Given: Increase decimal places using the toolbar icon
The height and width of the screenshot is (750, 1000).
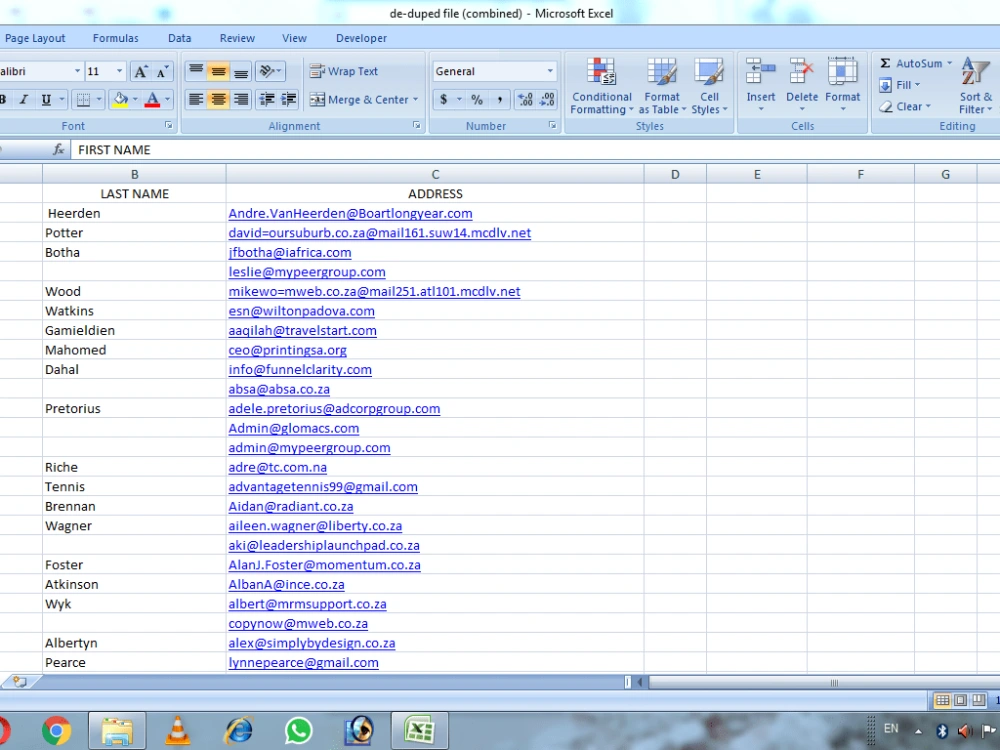Looking at the screenshot, I should (524, 99).
